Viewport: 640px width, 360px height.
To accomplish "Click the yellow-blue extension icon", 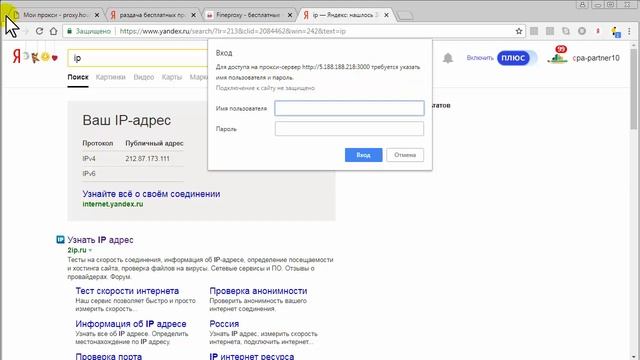I will click(616, 32).
